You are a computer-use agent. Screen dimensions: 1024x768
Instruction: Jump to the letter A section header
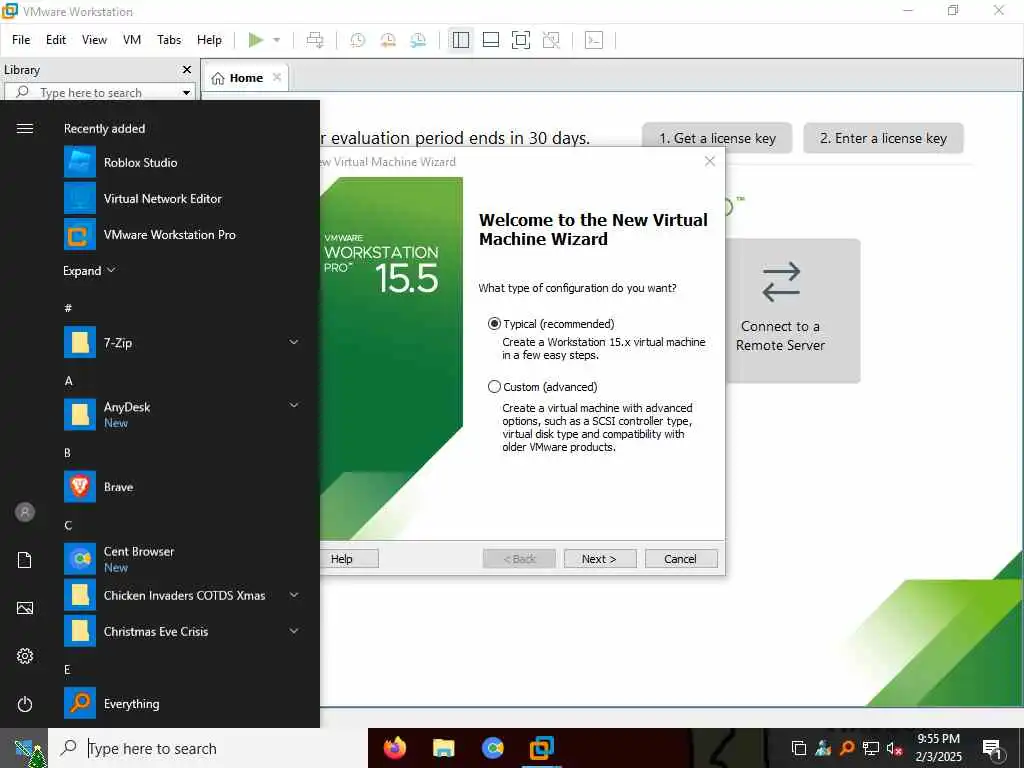(69, 381)
